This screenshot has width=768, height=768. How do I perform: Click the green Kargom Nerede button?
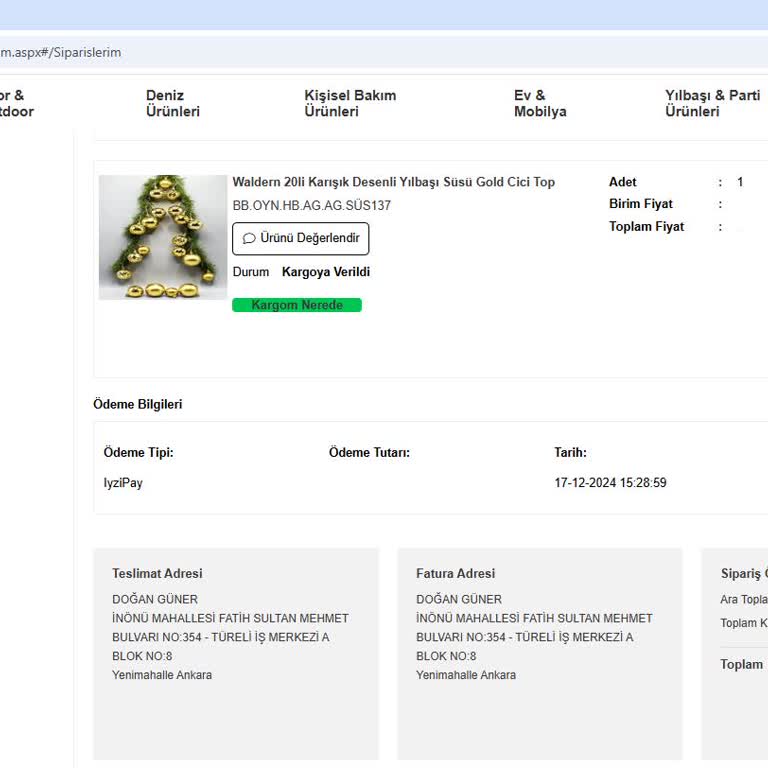(296, 305)
